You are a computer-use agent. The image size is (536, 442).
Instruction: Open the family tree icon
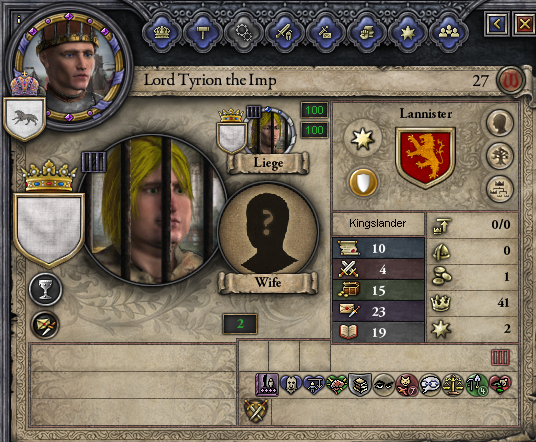point(499,157)
